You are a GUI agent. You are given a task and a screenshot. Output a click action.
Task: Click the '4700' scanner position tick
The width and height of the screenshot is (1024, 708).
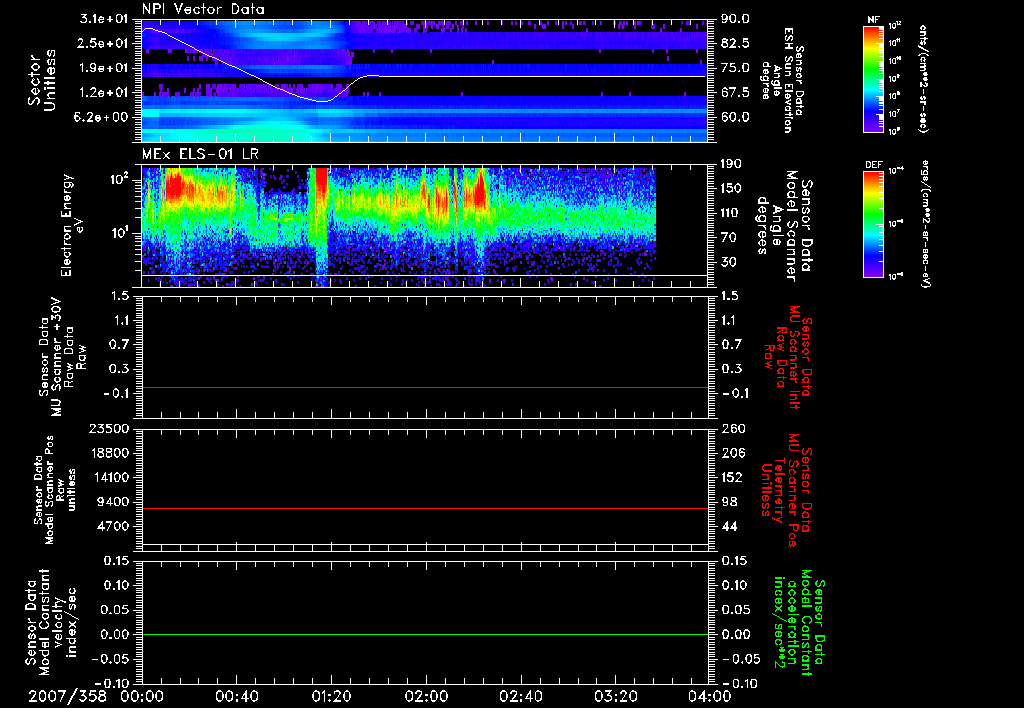click(113, 526)
